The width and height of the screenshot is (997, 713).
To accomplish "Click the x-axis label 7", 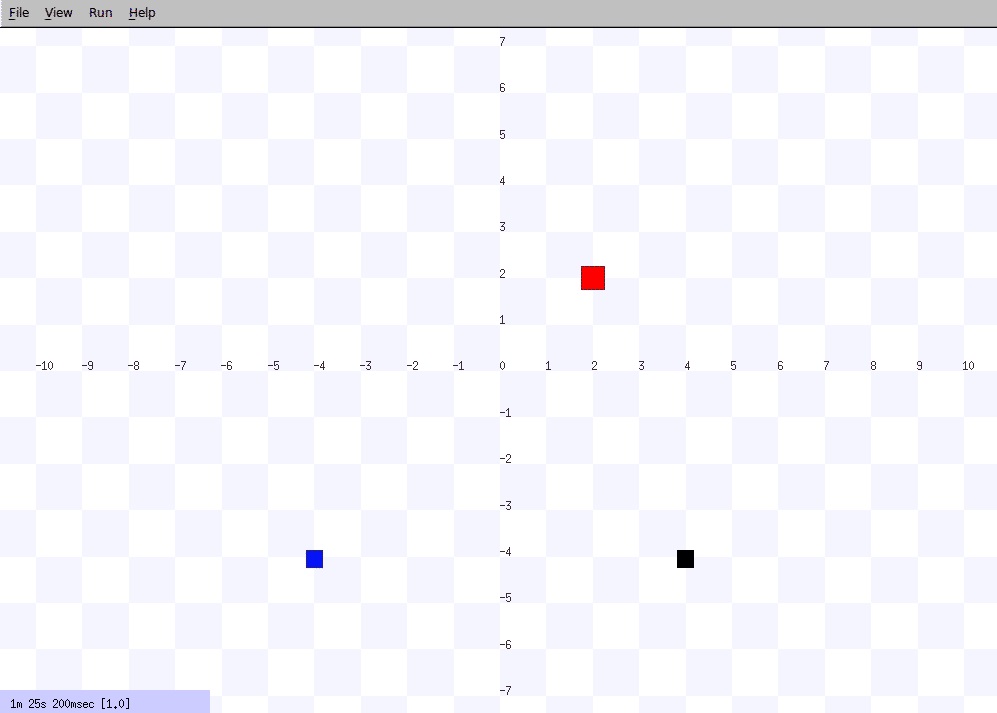I will 826,366.
